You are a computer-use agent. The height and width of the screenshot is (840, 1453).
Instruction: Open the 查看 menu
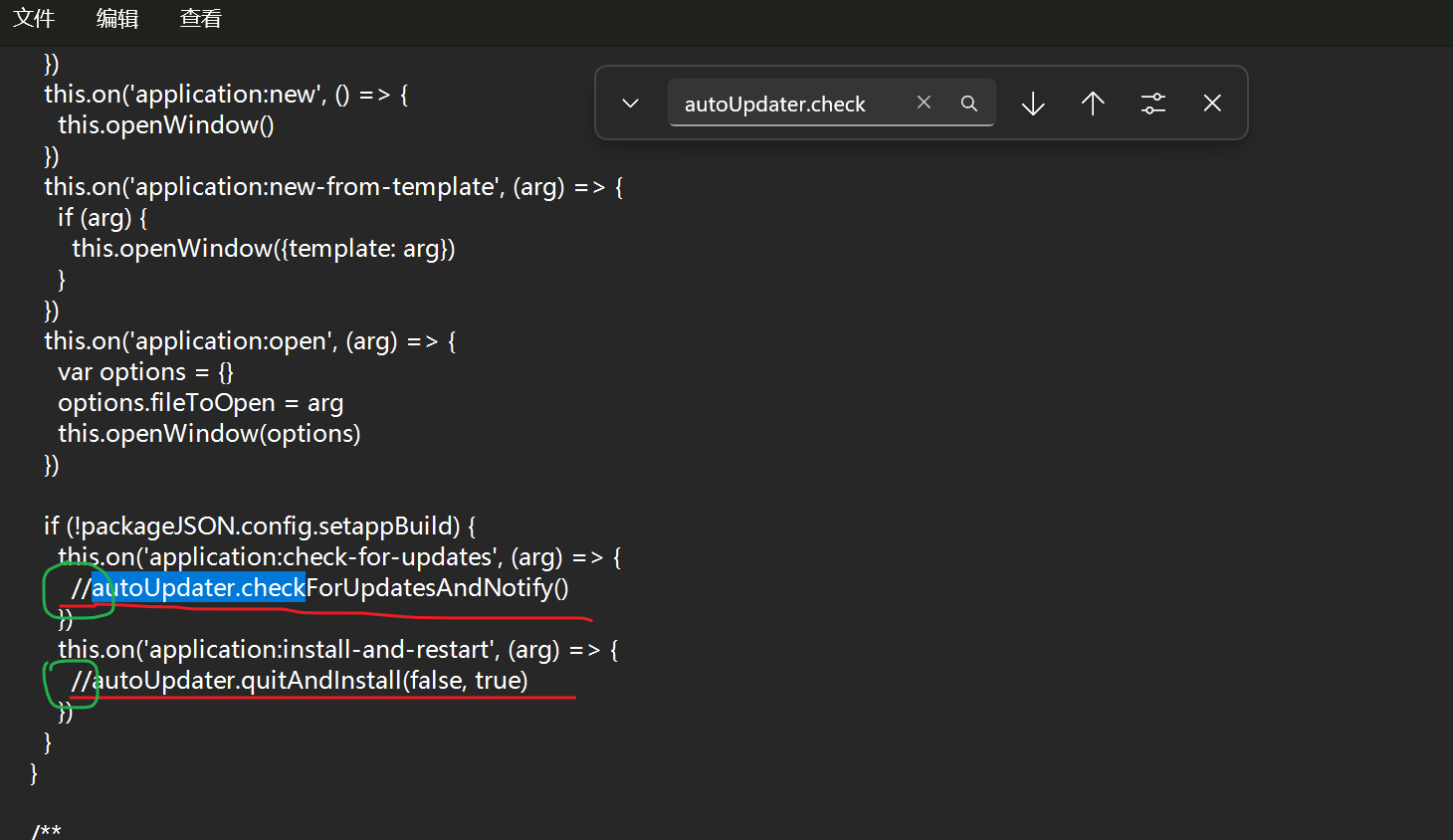pos(201,18)
